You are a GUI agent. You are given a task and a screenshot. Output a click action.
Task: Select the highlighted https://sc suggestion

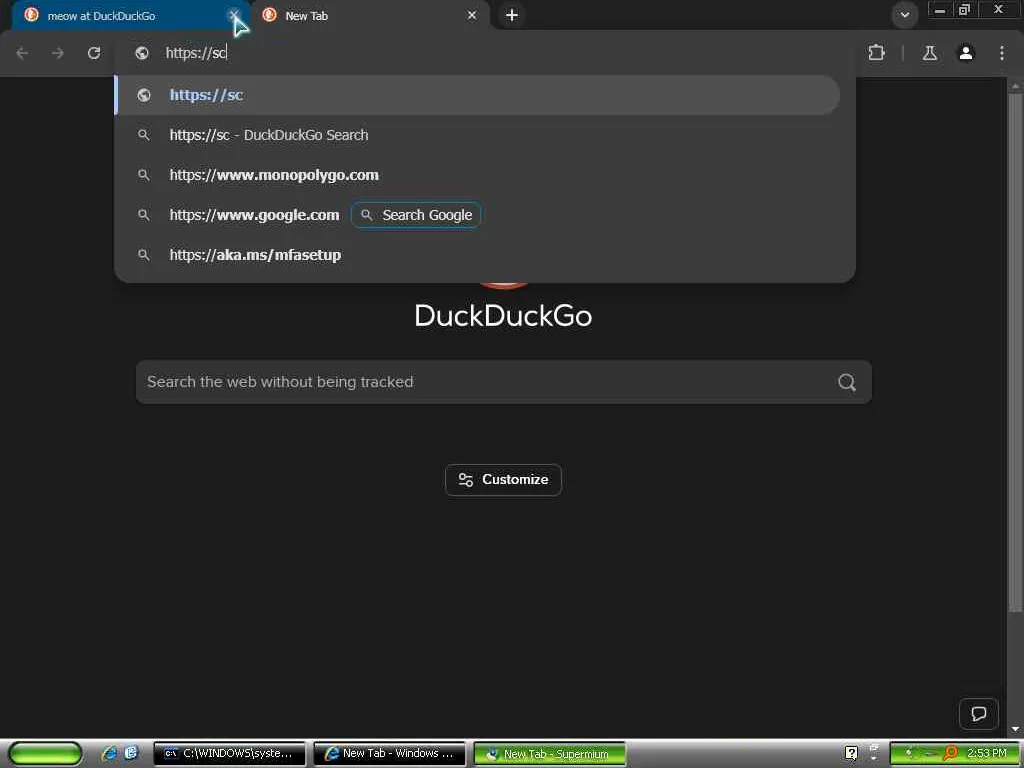click(477, 95)
